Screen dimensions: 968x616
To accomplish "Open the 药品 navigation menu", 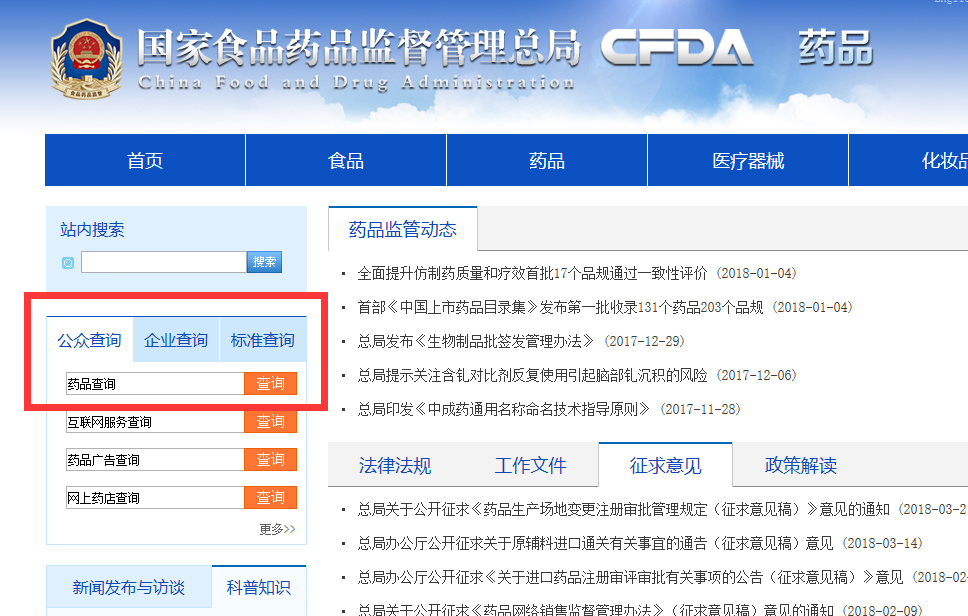I will (x=547, y=160).
